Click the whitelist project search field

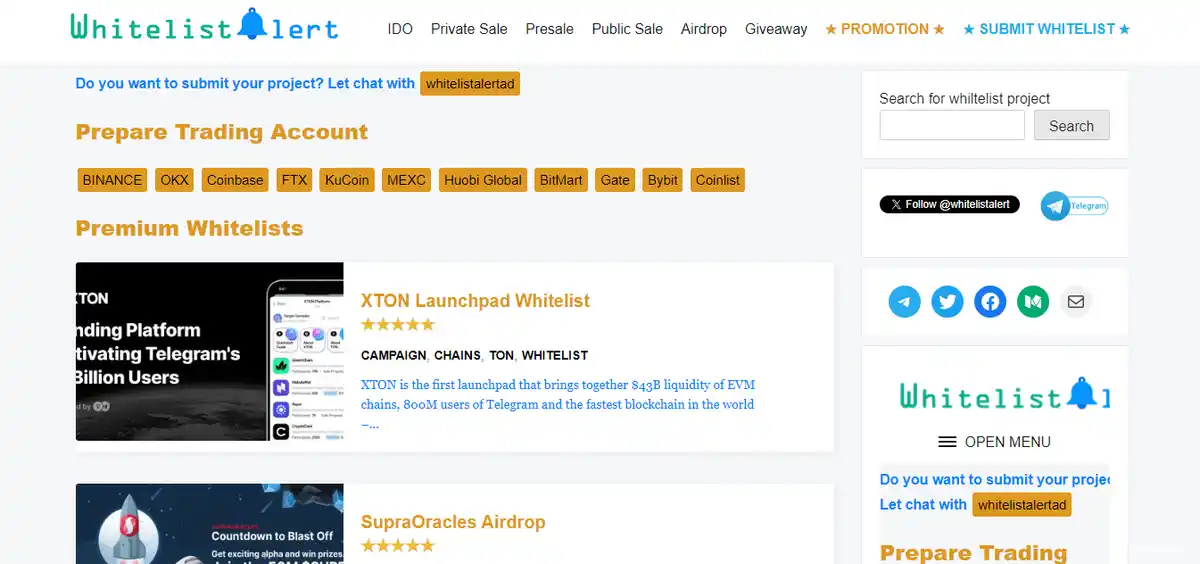pos(951,126)
